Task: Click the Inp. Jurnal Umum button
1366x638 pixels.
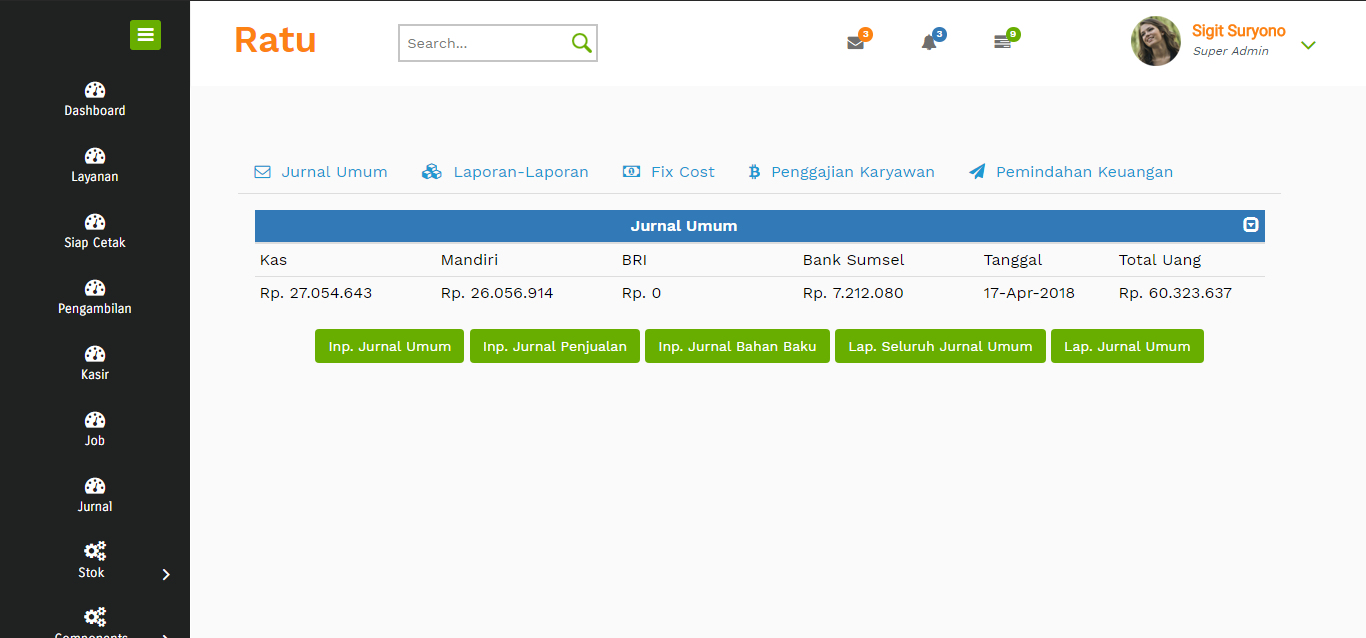Action: tap(389, 346)
